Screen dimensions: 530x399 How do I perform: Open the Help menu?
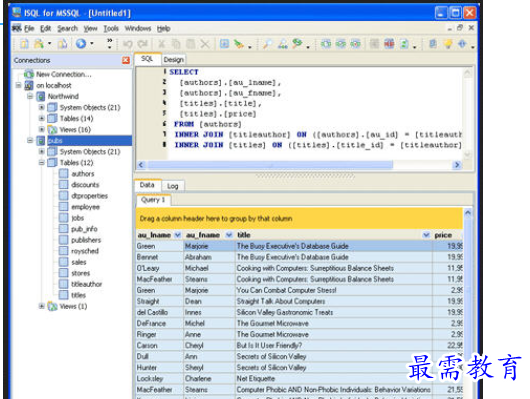pos(163,28)
